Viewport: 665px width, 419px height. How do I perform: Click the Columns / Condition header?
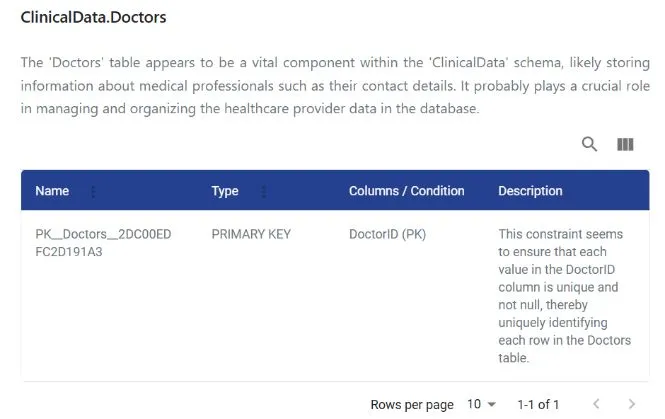[406, 191]
